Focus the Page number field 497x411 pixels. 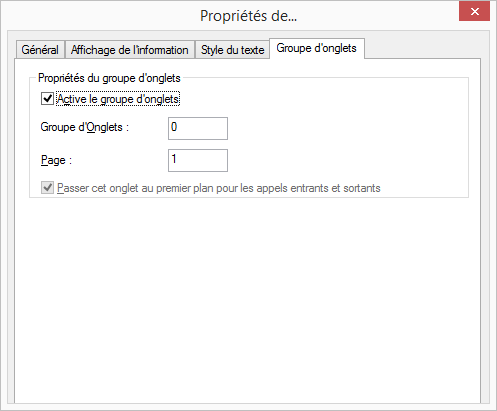198,161
